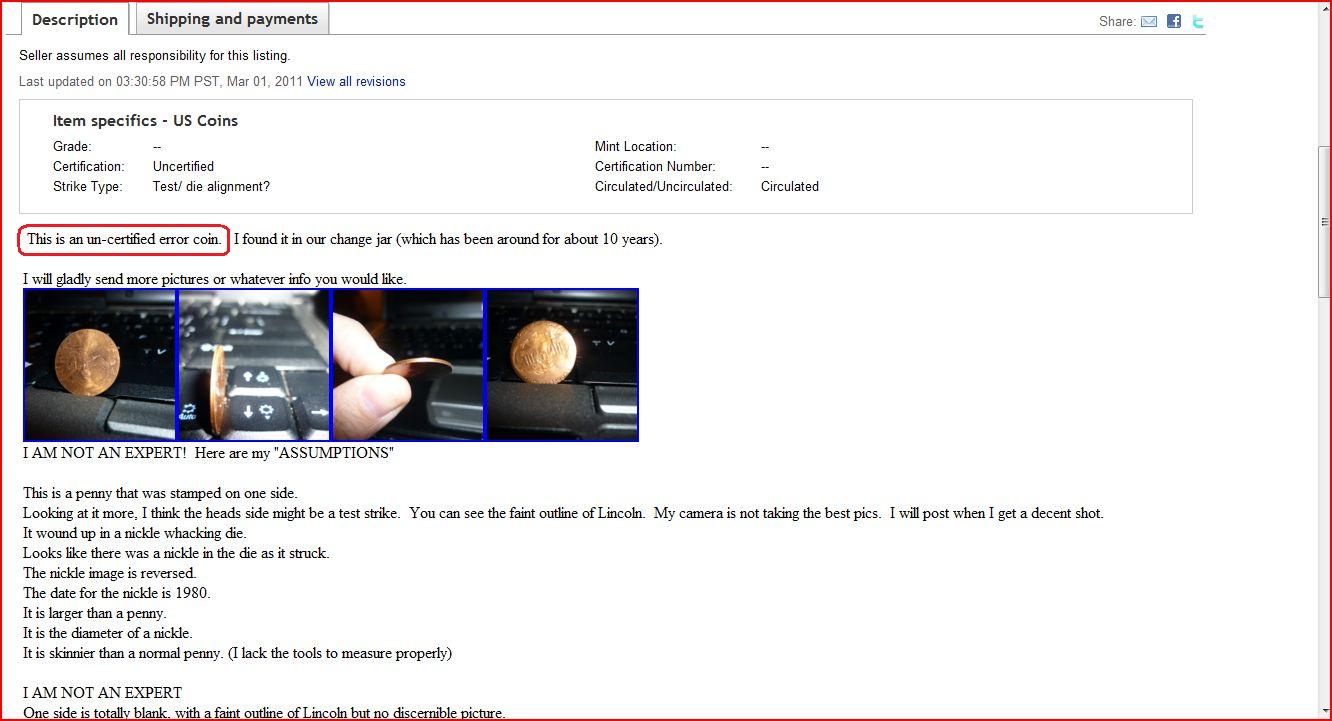Image resolution: width=1332 pixels, height=721 pixels.
Task: Click the highlighted un-certified error coin sentence
Action: point(124,239)
